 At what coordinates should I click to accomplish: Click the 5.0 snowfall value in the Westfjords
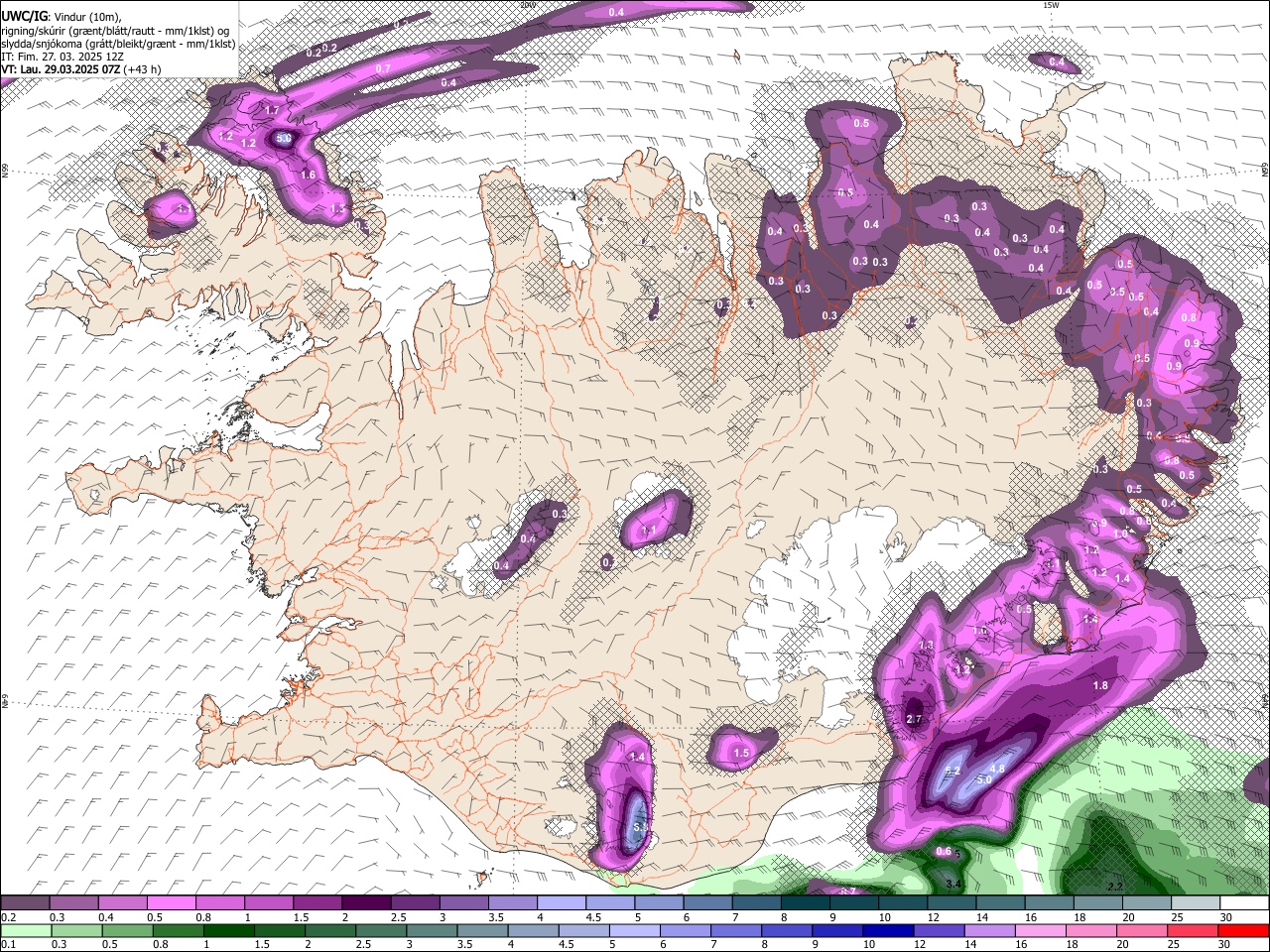click(284, 139)
